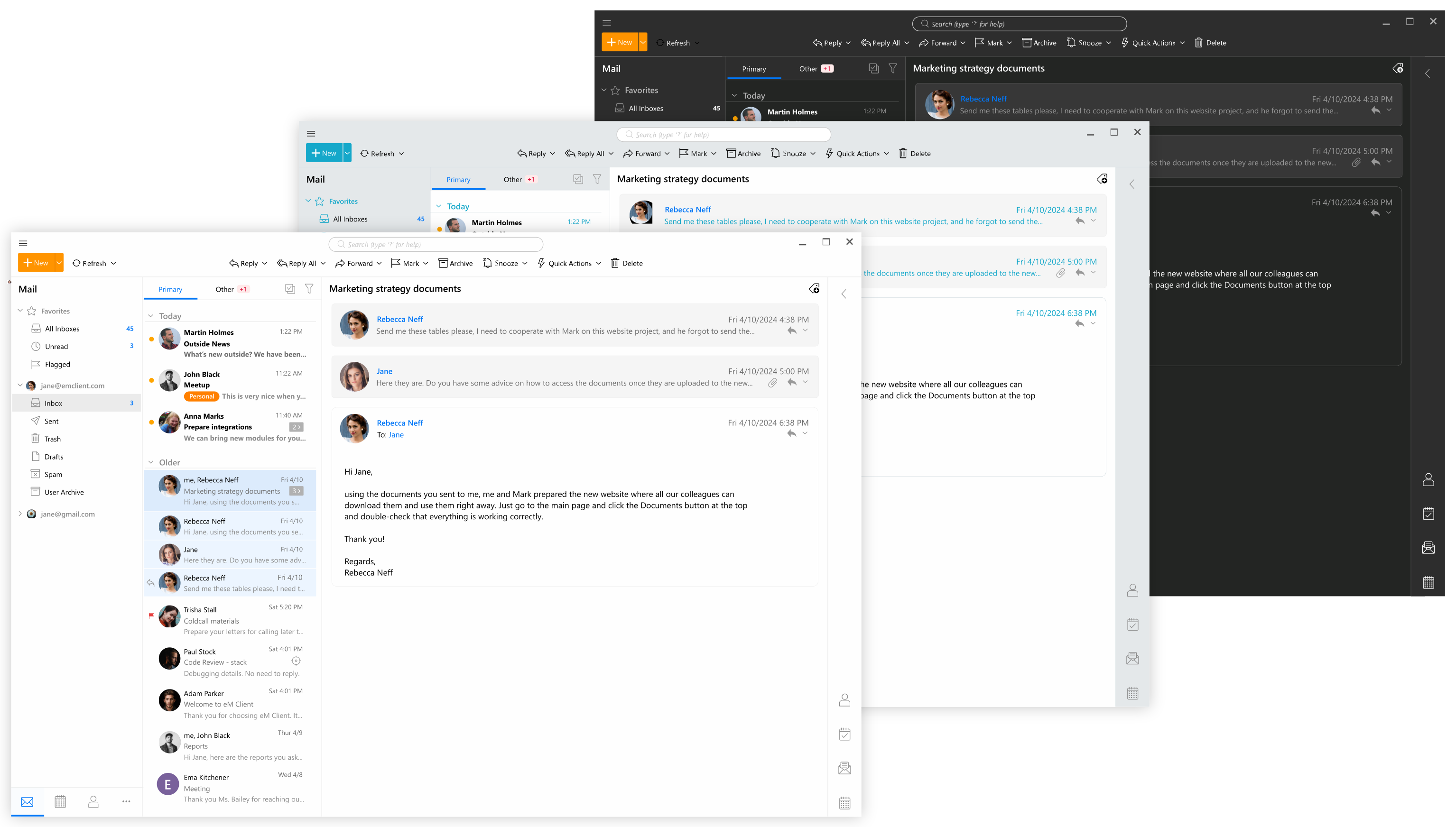Image resolution: width=1456 pixels, height=827 pixels.
Task: Open the filter icon above the message list
Action: 310,288
